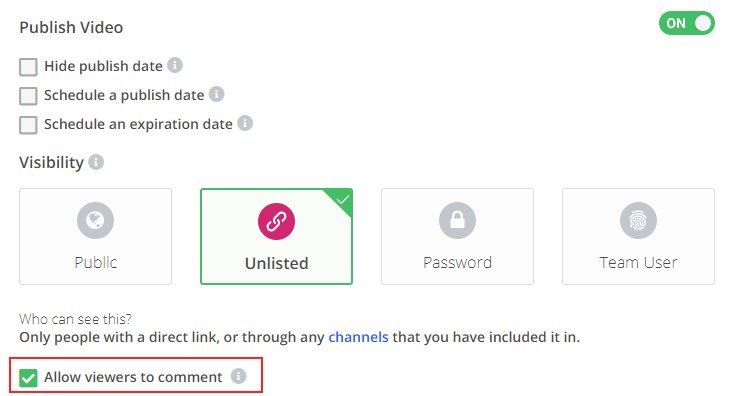
Task: Click info icon beside Allow viewers to comment
Action: (238, 376)
